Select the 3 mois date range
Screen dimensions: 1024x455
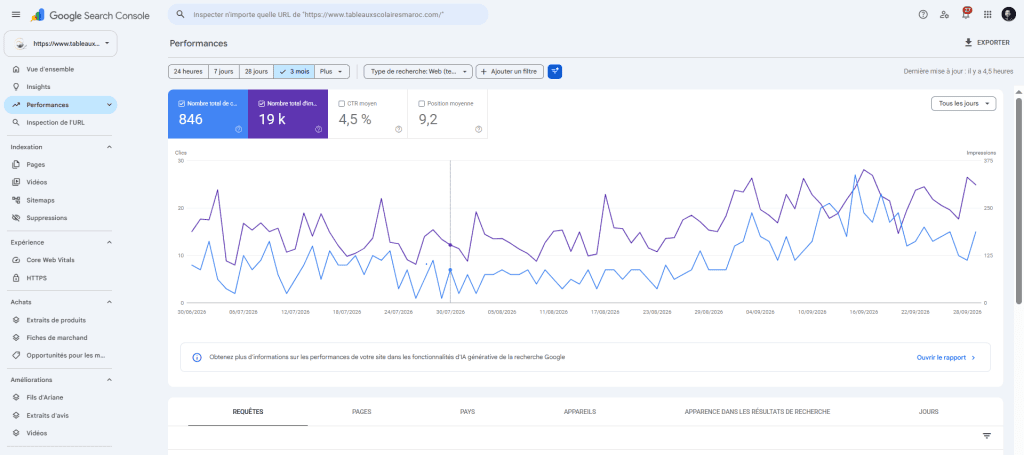click(x=294, y=72)
